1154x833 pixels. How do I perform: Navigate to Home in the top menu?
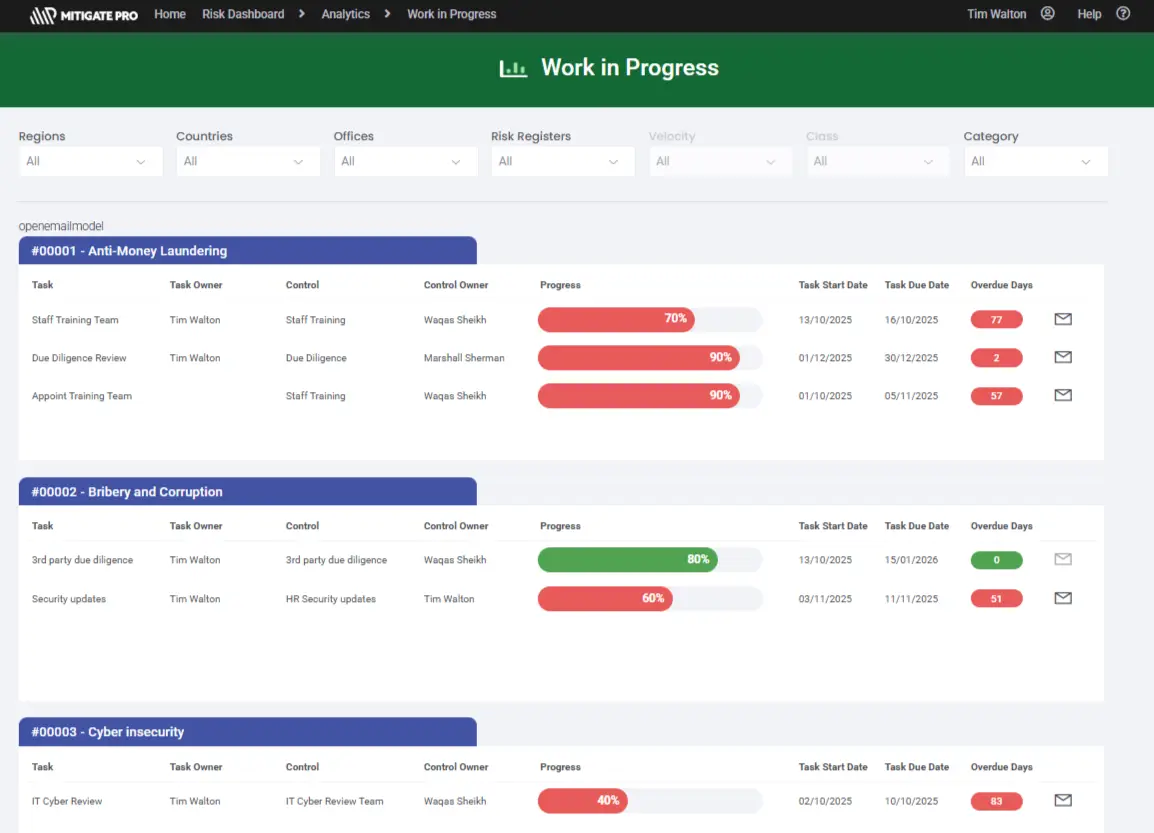click(169, 14)
